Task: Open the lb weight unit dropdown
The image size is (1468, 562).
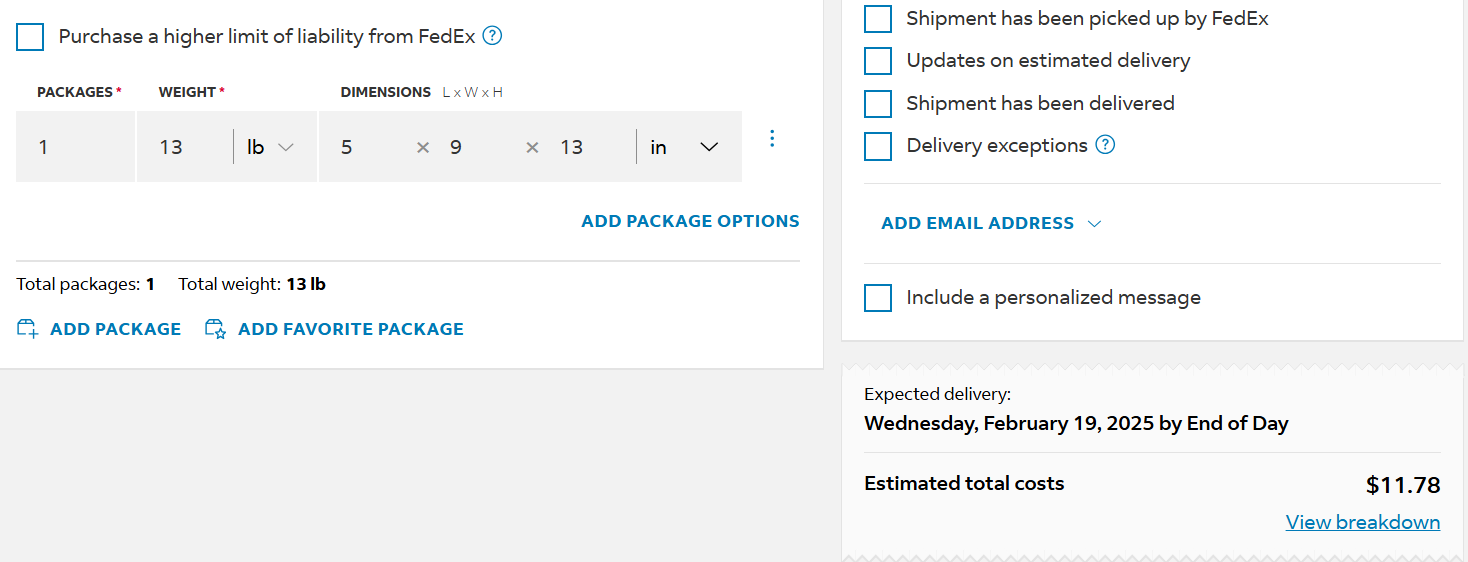Action: tap(271, 147)
